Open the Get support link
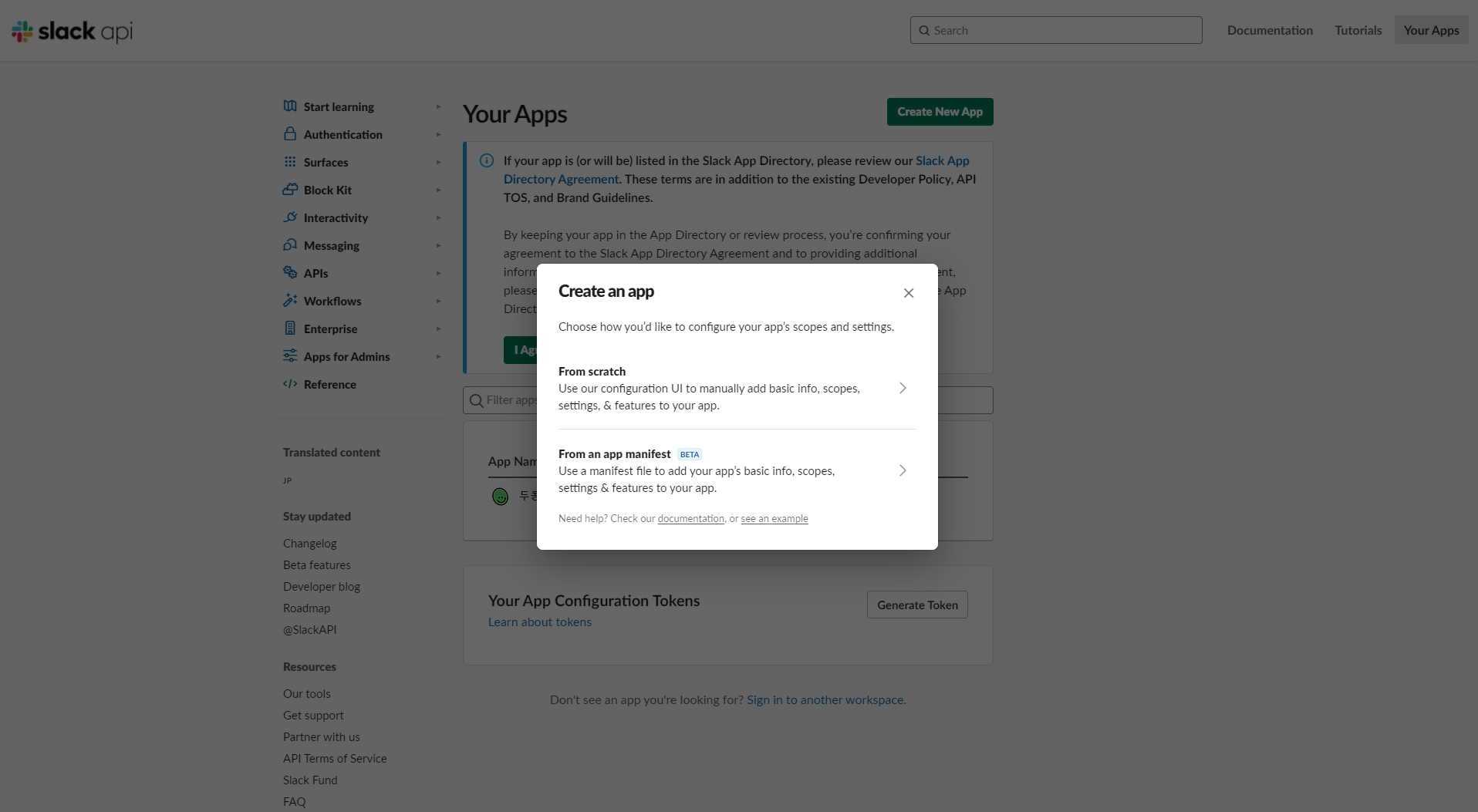 pyautogui.click(x=313, y=715)
